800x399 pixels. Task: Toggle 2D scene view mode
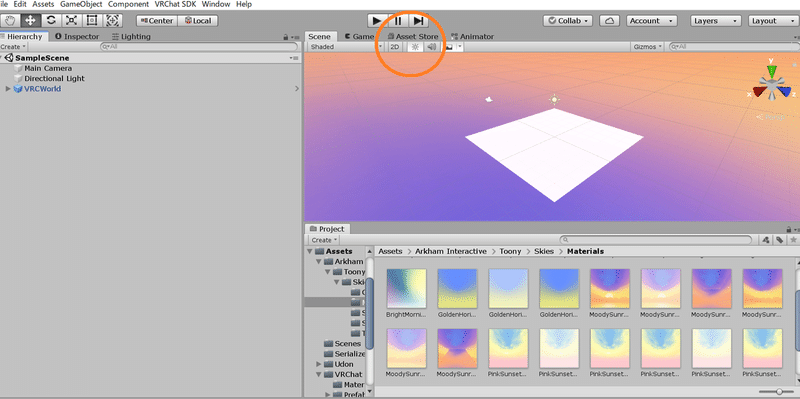[x=395, y=47]
